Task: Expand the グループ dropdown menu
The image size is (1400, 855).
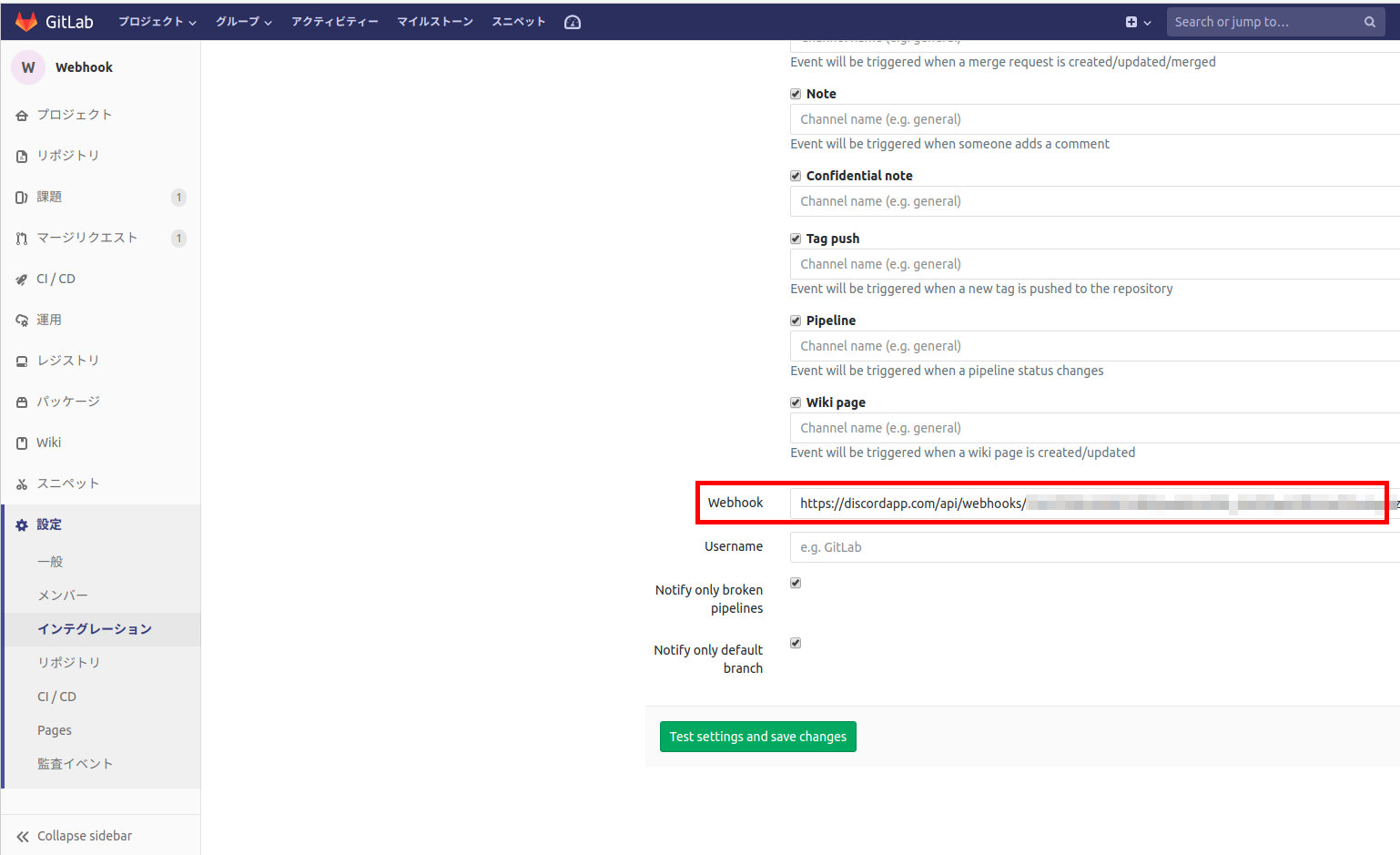Action: 242,21
